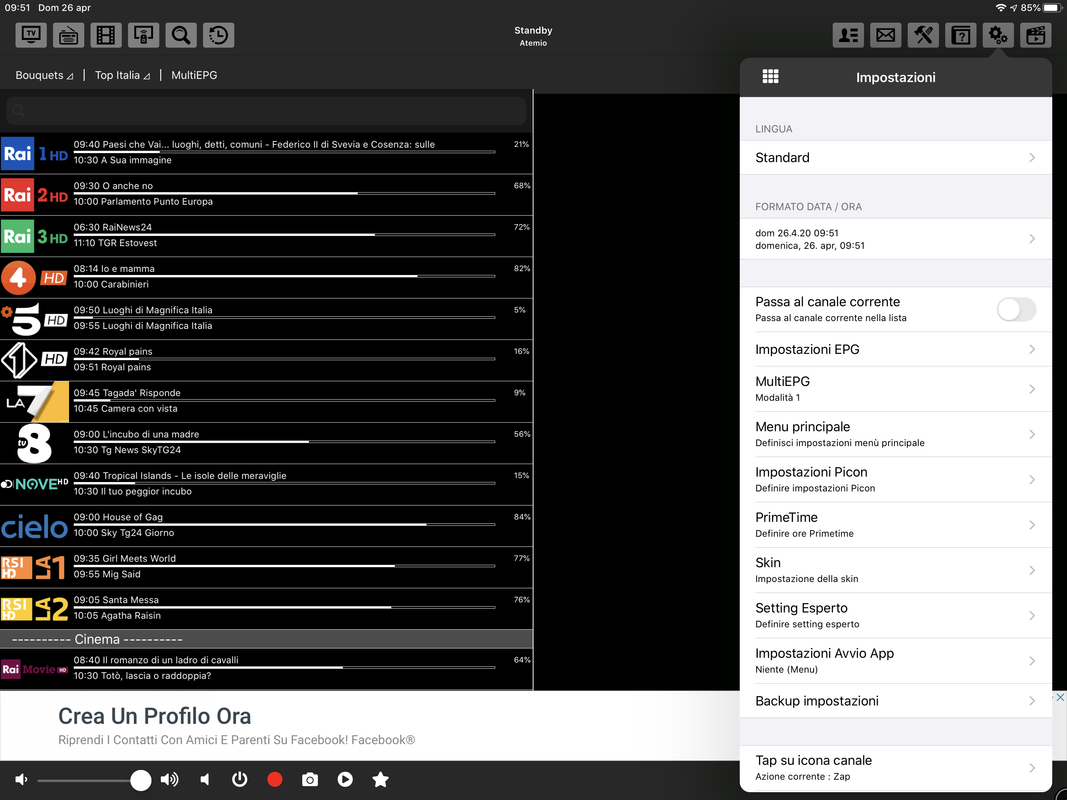Click the channel search field
The height and width of the screenshot is (800, 1067).
pyautogui.click(x=266, y=110)
